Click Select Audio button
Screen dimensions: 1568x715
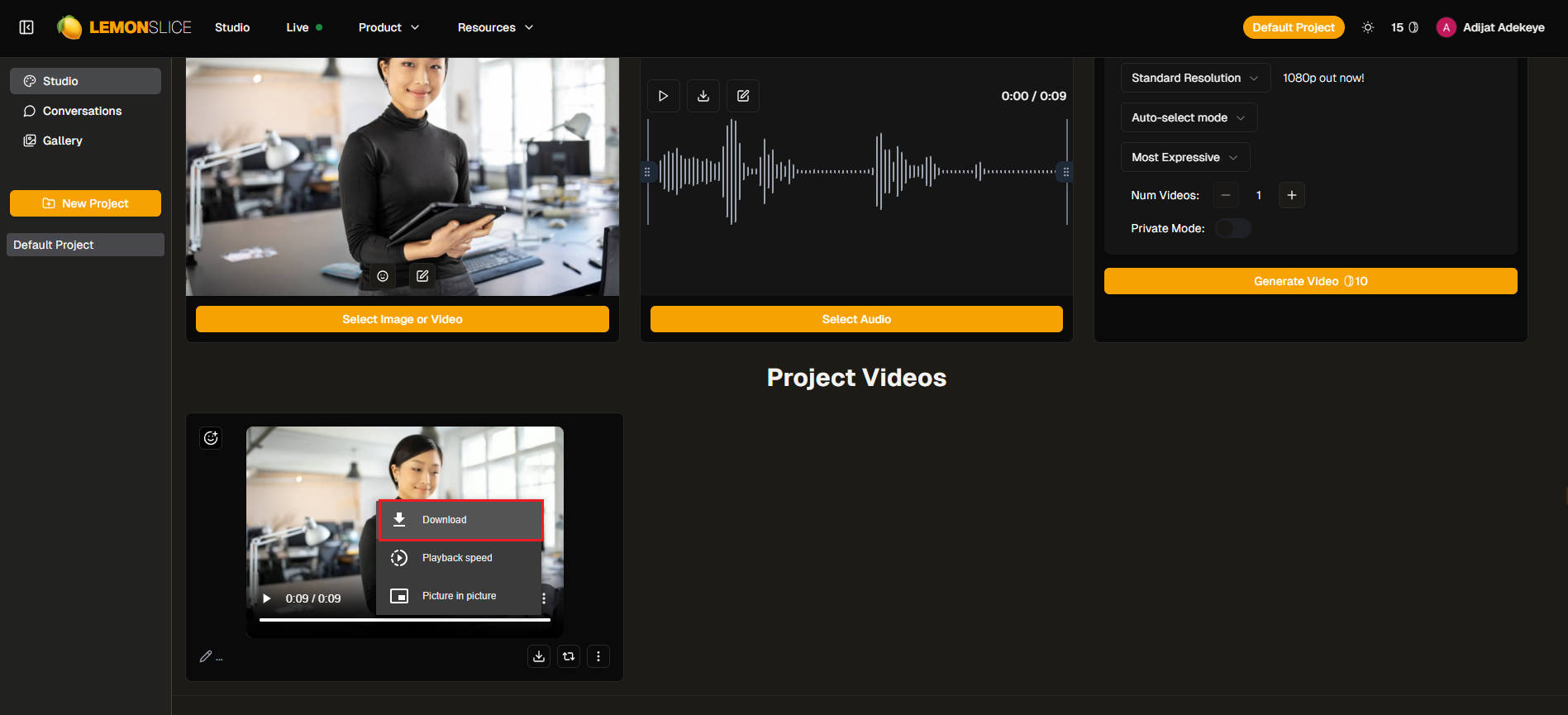856,319
